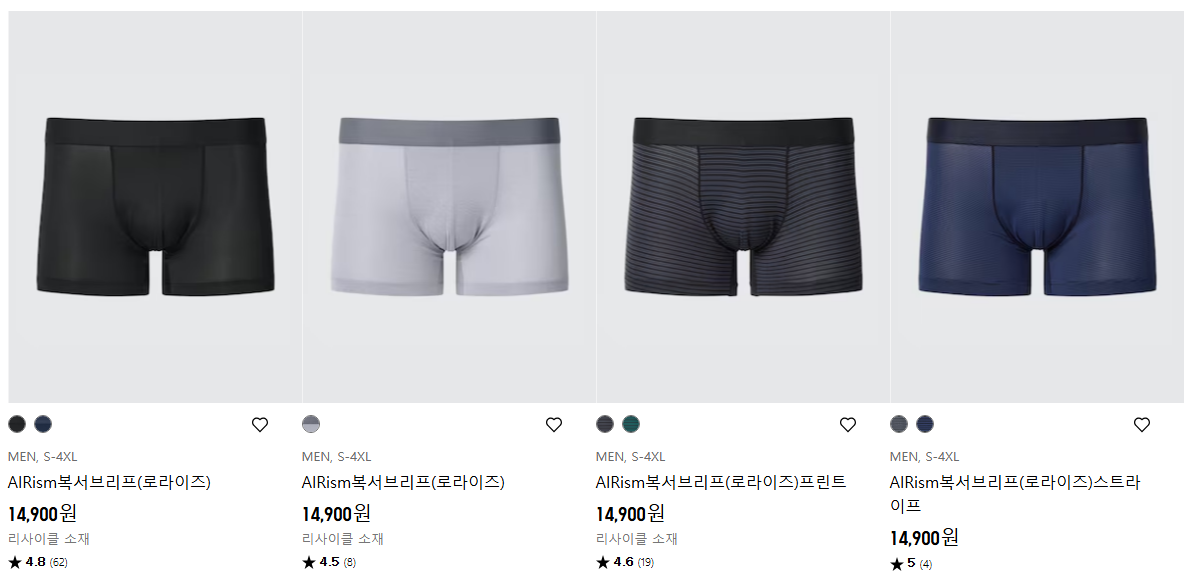This screenshot has width=1190, height=586.
Task: View 4.8 star rating with 62 reviews
Action: click(38, 562)
